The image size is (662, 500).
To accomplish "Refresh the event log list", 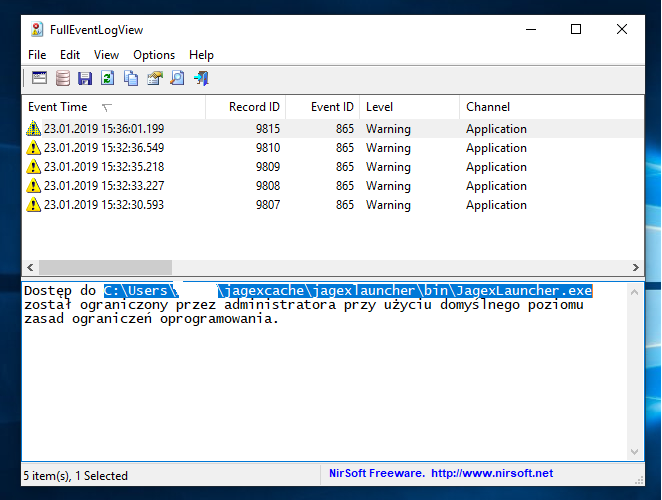I will tap(108, 78).
